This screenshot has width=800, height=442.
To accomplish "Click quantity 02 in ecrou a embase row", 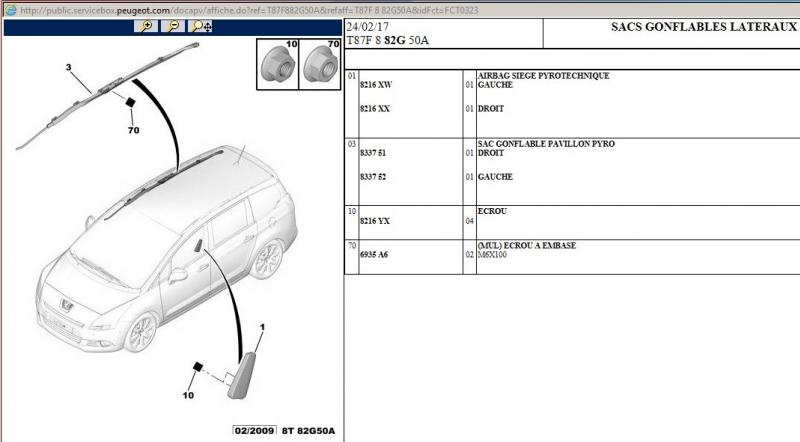I will [469, 254].
